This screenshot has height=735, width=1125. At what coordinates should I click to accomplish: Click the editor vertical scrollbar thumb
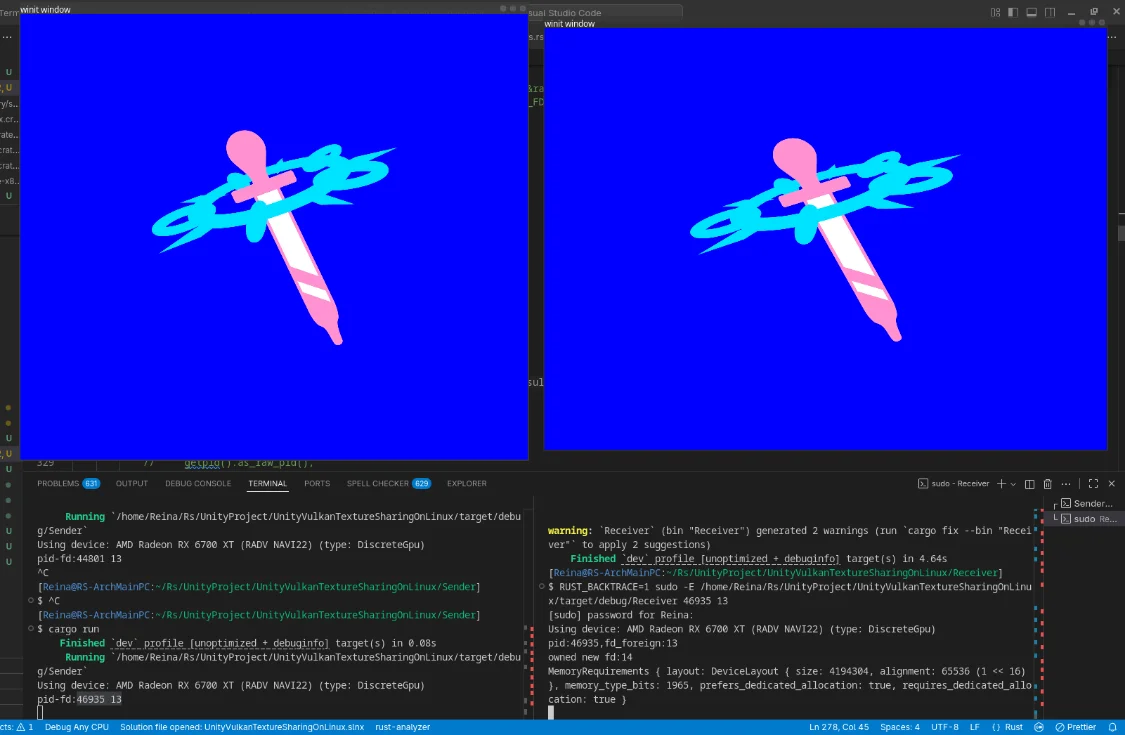pyautogui.click(x=1121, y=233)
